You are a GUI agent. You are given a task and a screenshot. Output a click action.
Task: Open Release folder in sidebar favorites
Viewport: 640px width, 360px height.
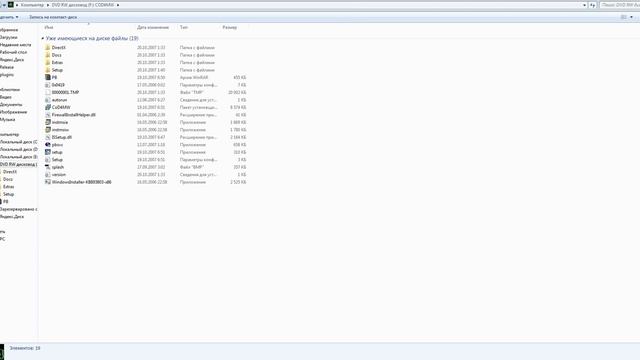point(7,67)
